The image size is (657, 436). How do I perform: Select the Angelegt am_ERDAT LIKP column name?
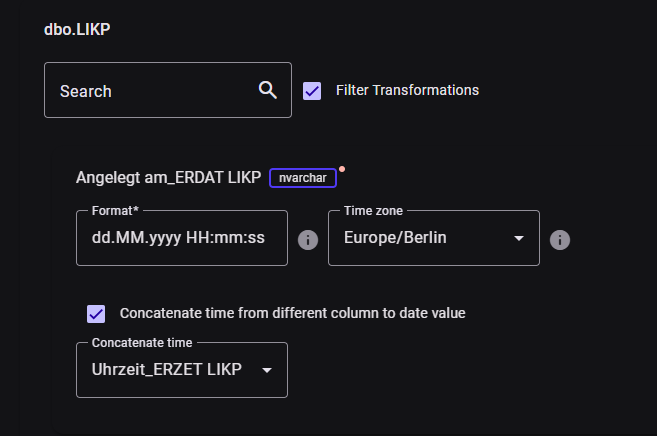coord(169,178)
